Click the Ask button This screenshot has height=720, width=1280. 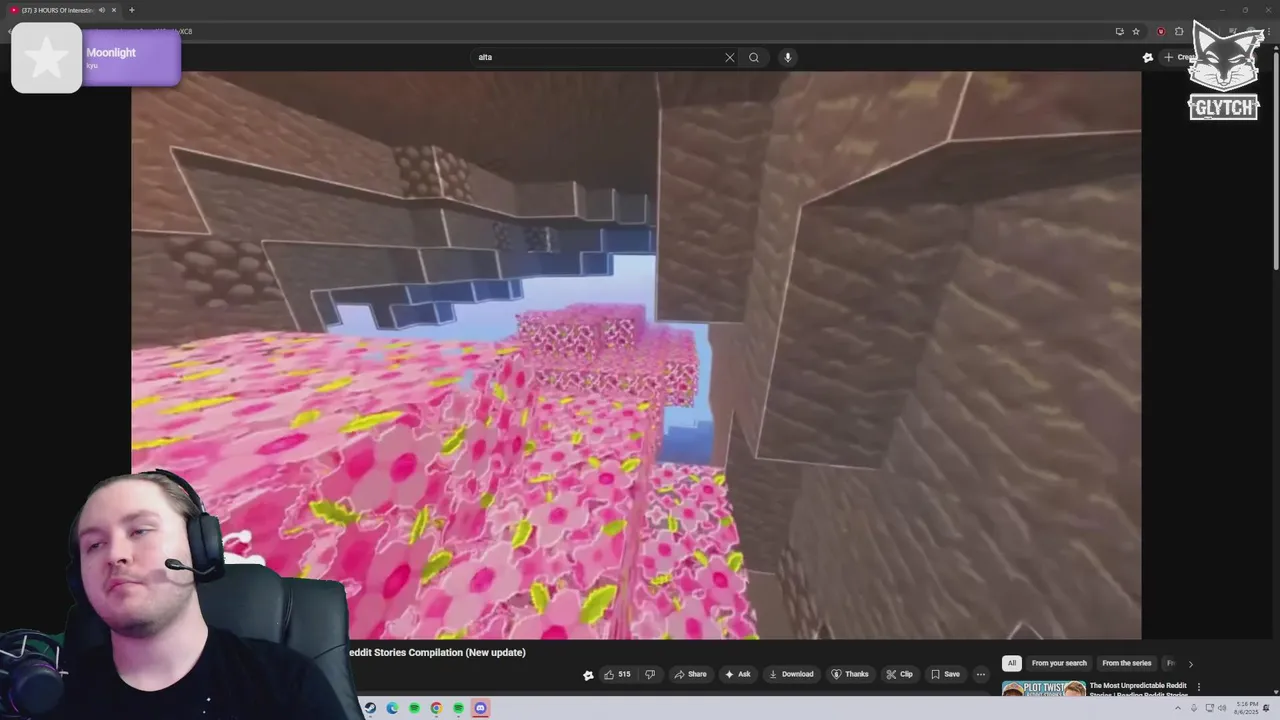pos(738,674)
